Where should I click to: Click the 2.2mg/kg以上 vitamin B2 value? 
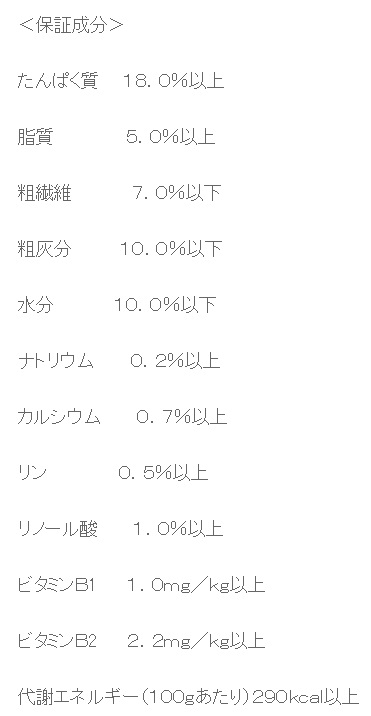(x=196, y=641)
